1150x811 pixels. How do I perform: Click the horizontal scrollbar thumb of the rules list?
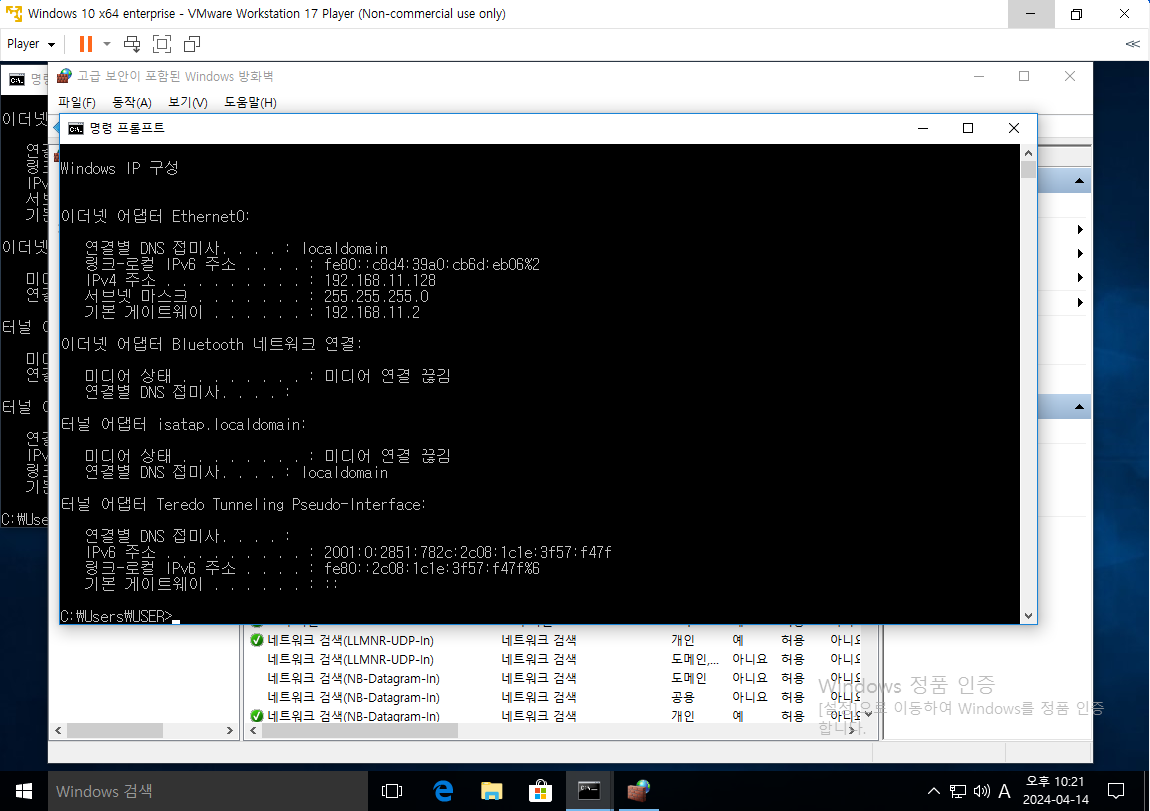coord(359,730)
